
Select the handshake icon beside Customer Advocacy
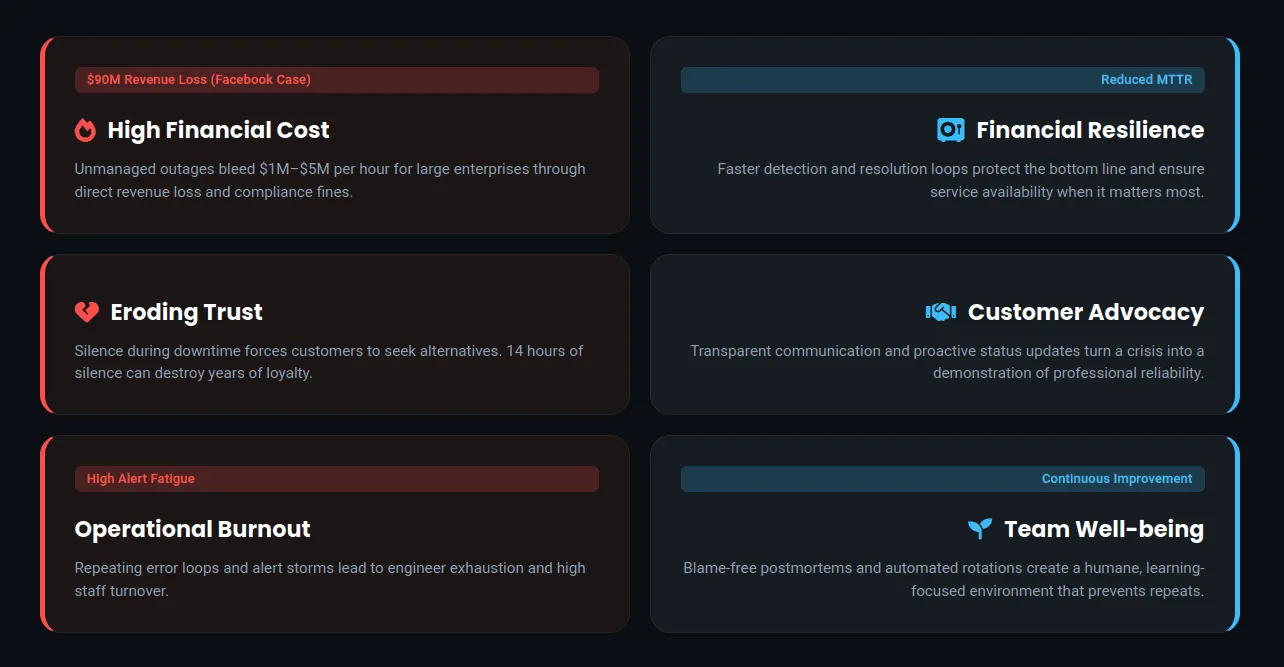[x=941, y=312]
